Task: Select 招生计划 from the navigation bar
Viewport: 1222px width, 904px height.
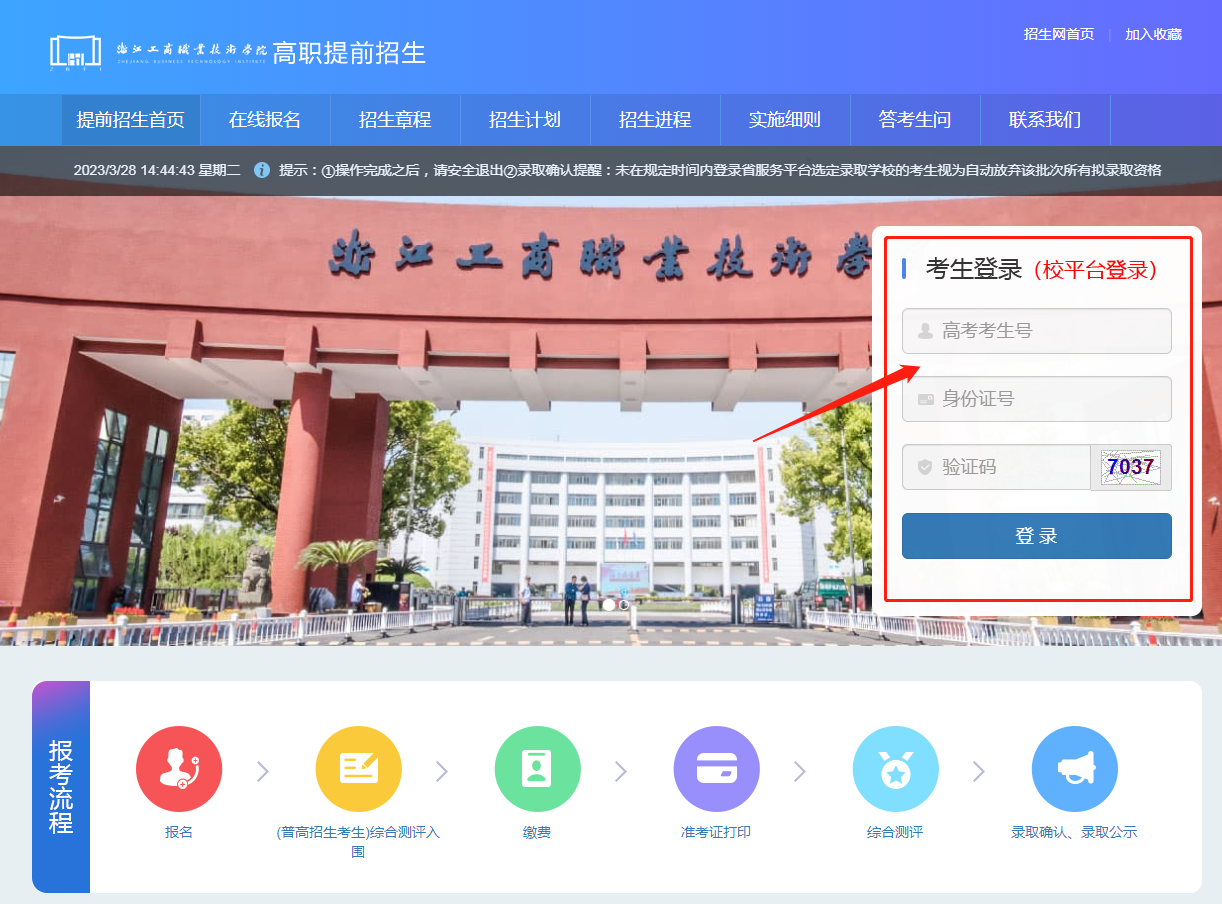Action: [x=525, y=120]
